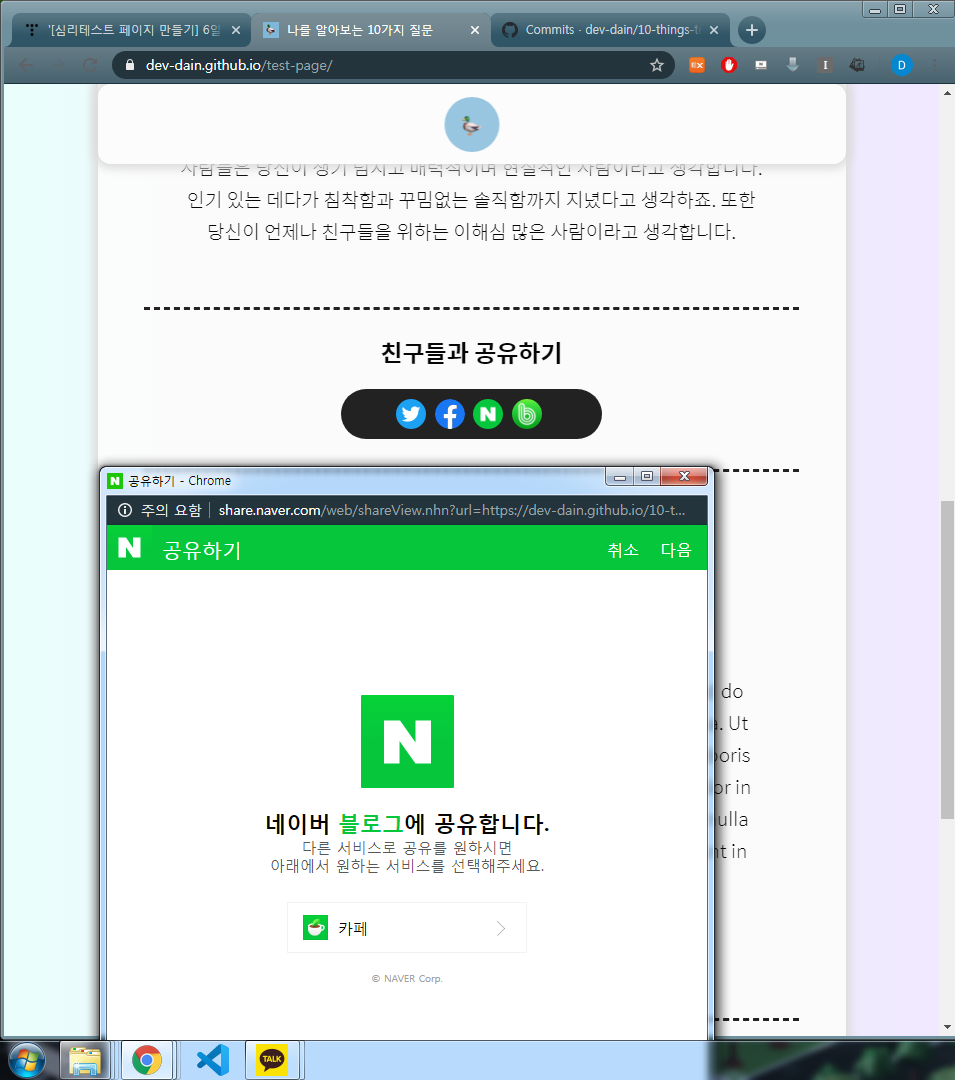Close the 심리테스트 페이지 만들기 tab
The image size is (955, 1080).
click(235, 30)
